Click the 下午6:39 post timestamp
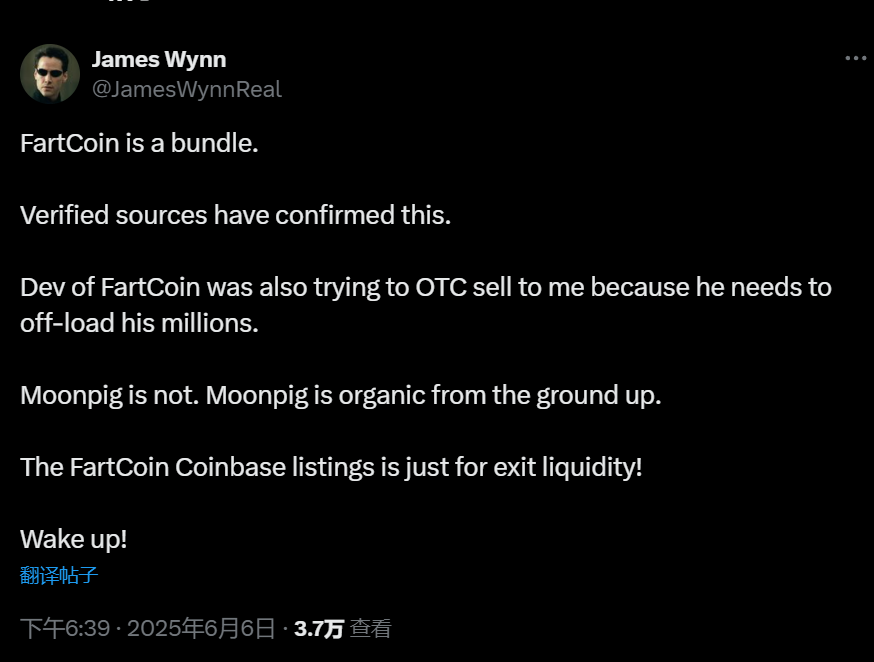The image size is (874, 662). 65,629
